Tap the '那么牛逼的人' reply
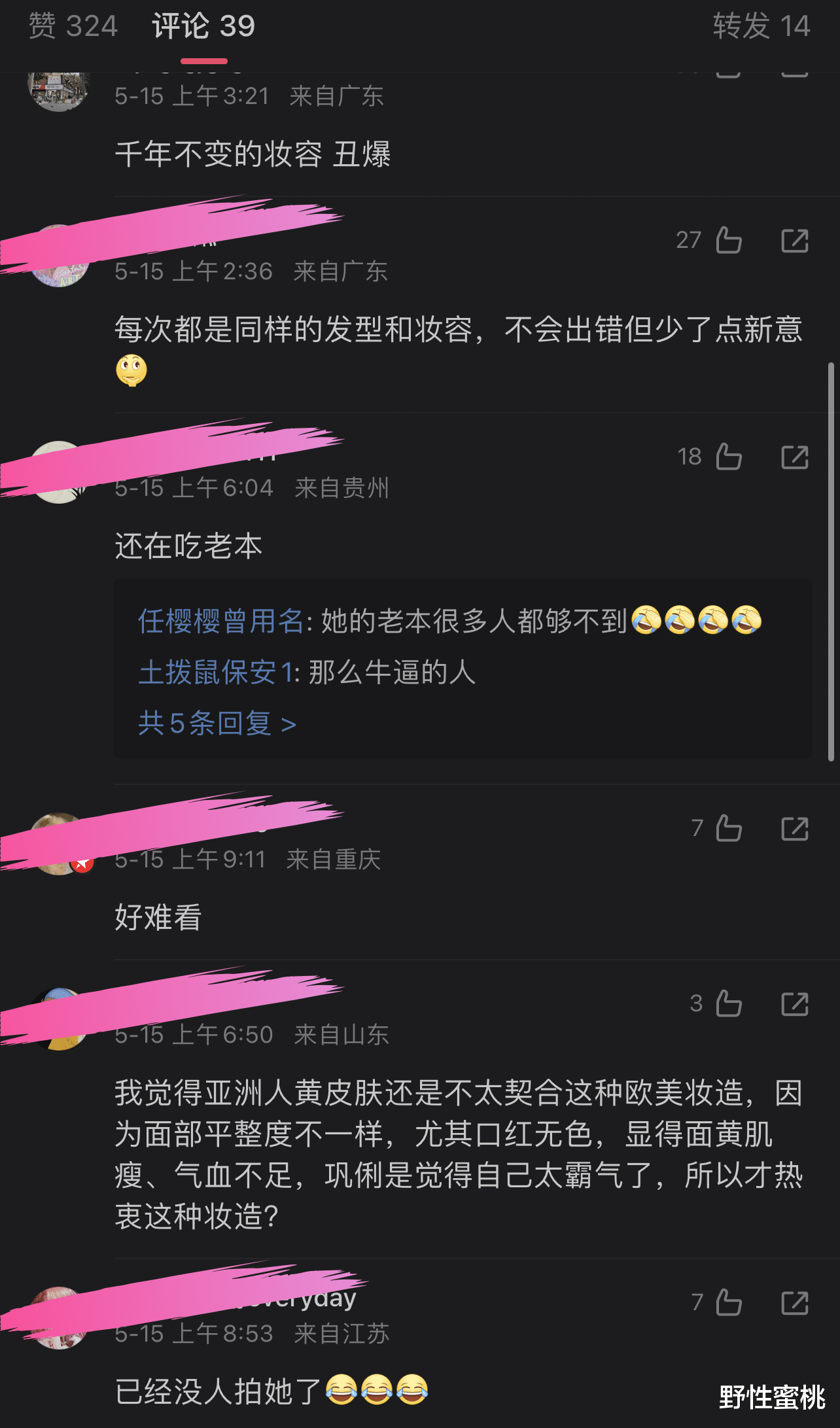The width and height of the screenshot is (840, 1428). click(392, 672)
